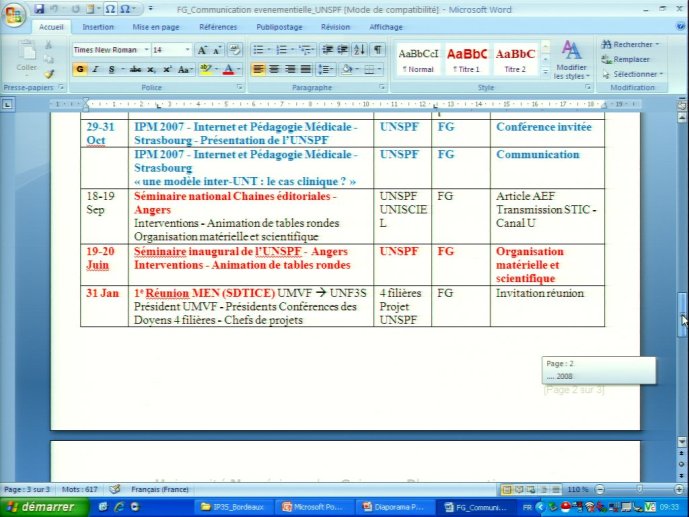
Task: Click the Cut scissors icon
Action: tap(49, 45)
